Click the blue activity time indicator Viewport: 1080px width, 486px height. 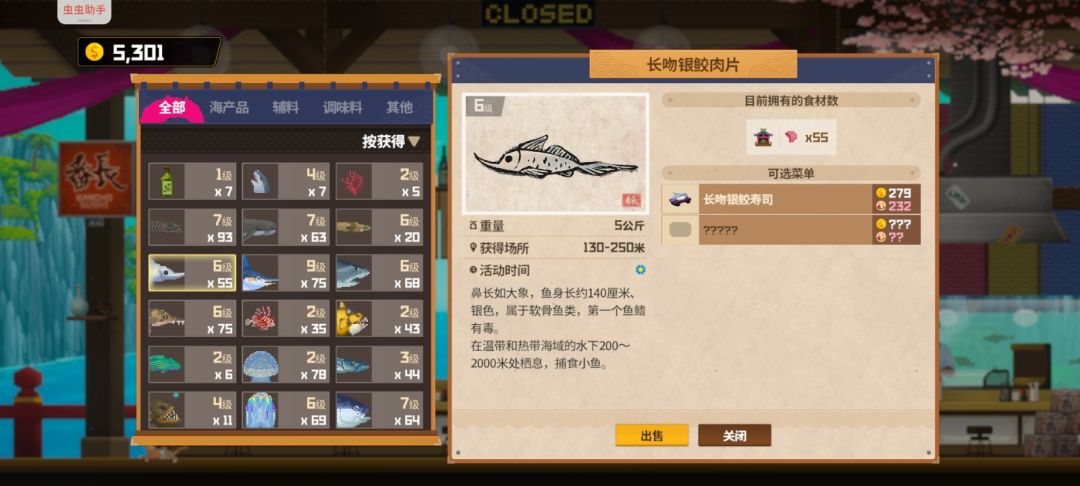click(641, 270)
